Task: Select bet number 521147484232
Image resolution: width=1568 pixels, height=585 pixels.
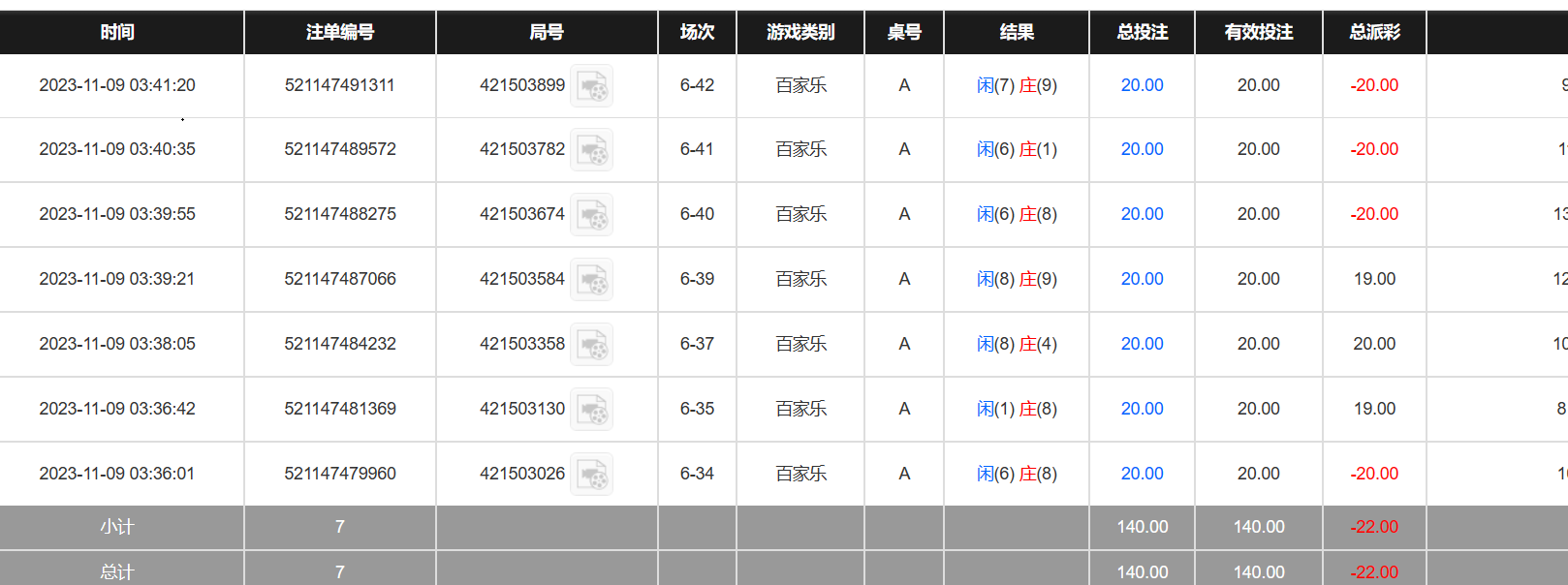Action: 340,344
